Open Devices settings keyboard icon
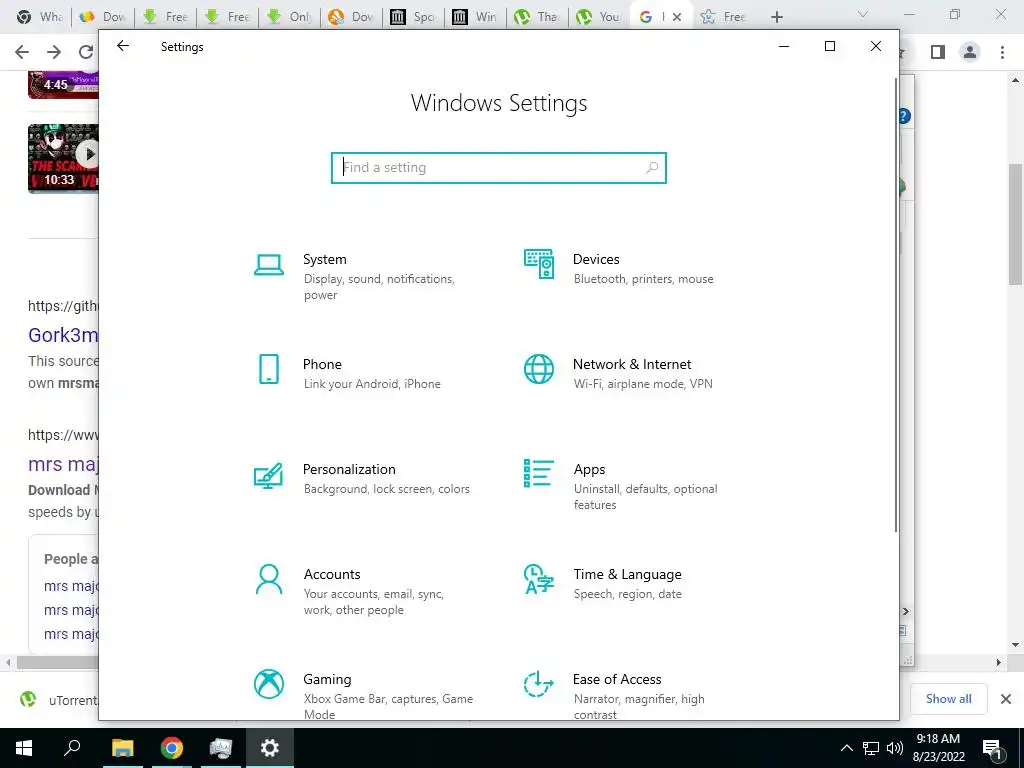 tap(539, 263)
